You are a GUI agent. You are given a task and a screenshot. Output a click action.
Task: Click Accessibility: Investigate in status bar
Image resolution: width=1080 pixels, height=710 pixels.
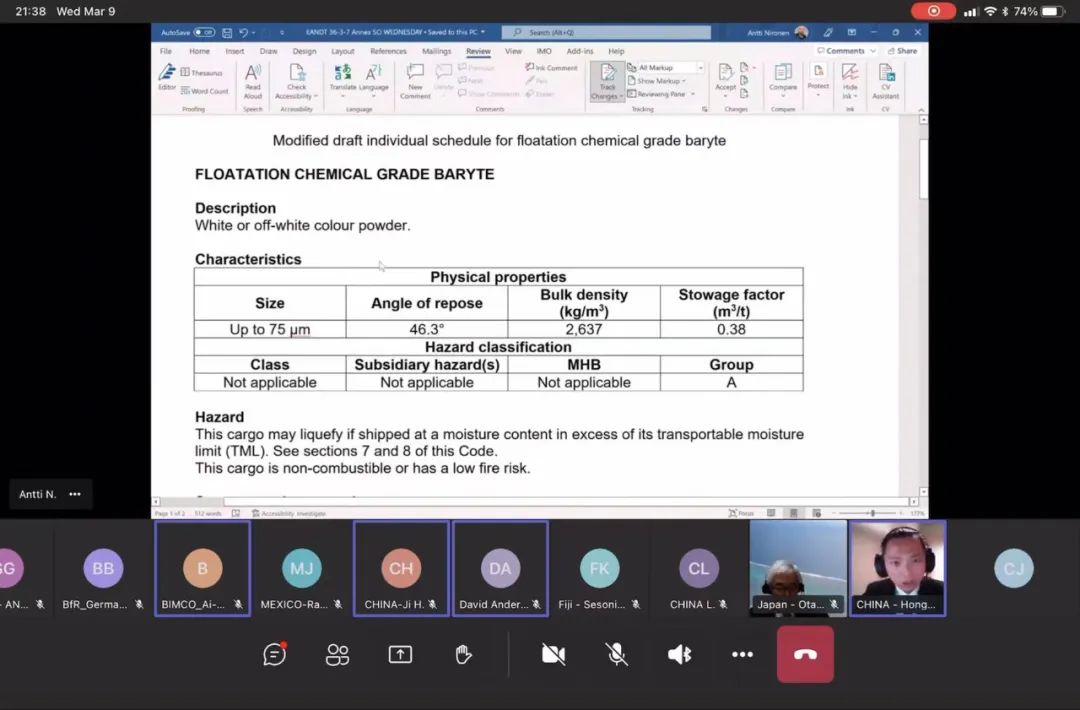tap(289, 513)
